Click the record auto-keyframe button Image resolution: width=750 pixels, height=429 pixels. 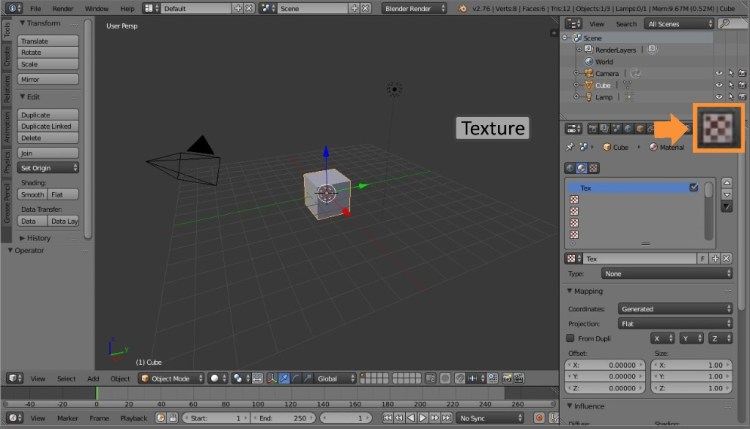(x=541, y=417)
